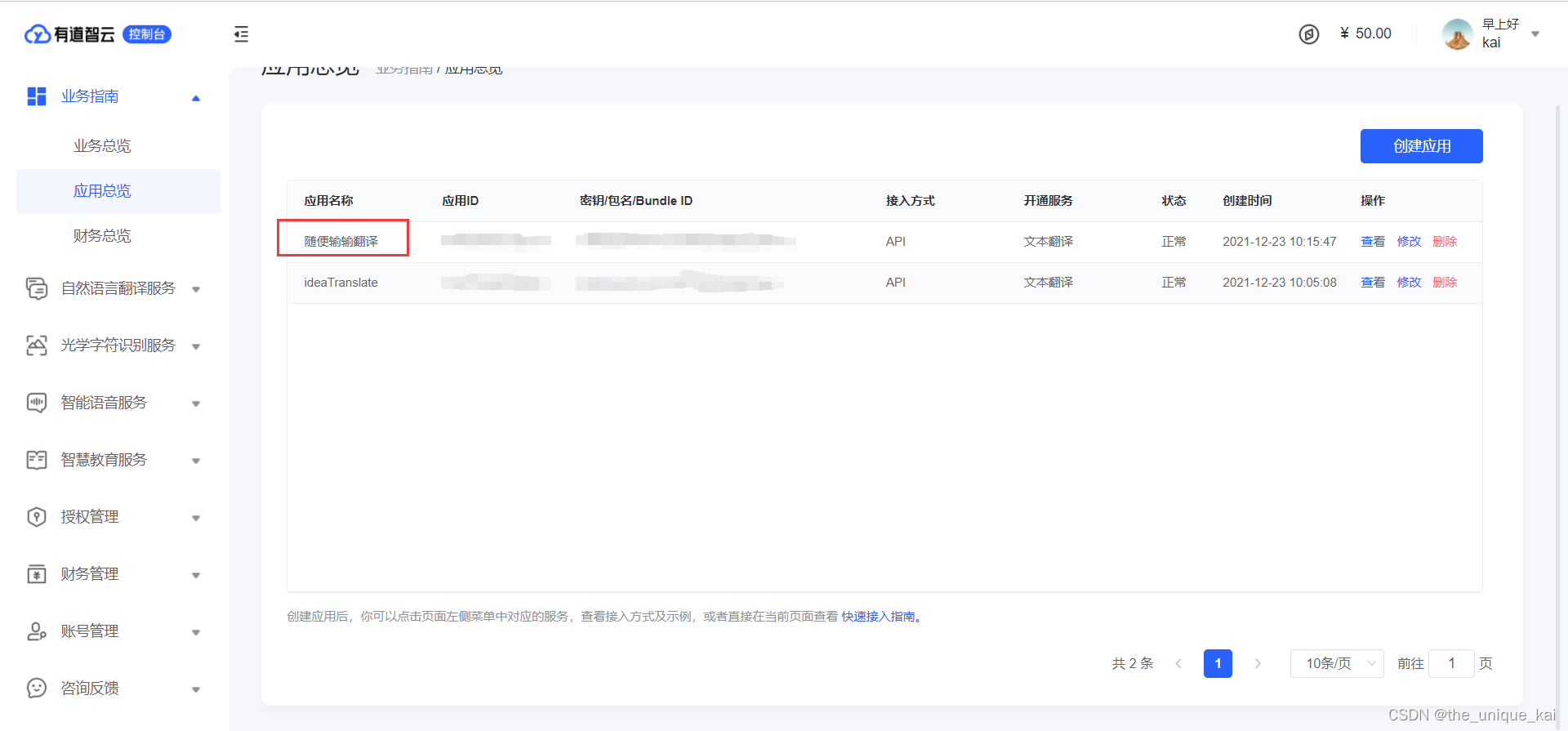Expand the 账号管理 arrow
This screenshot has height=731, width=1568.
[x=196, y=632]
